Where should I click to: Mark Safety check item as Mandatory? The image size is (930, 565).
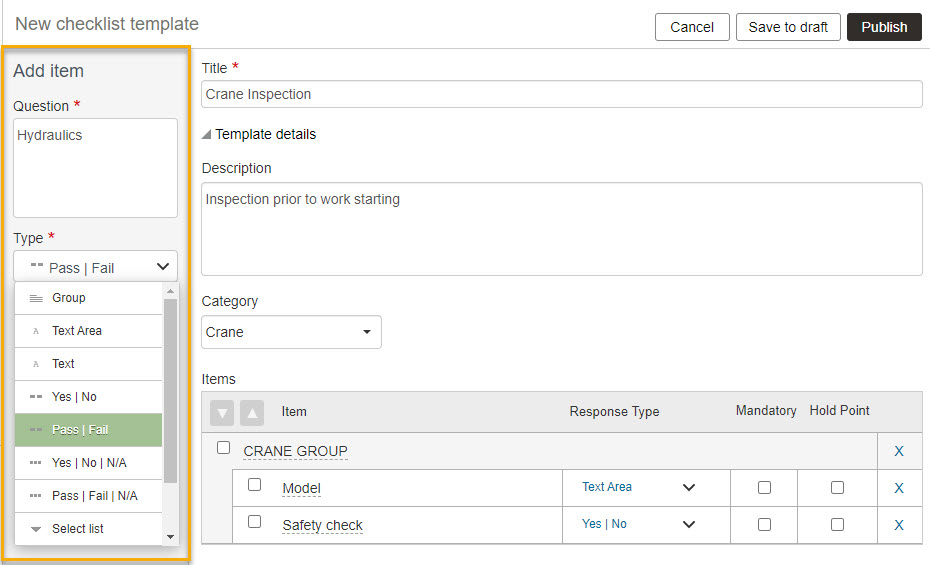coord(765,524)
